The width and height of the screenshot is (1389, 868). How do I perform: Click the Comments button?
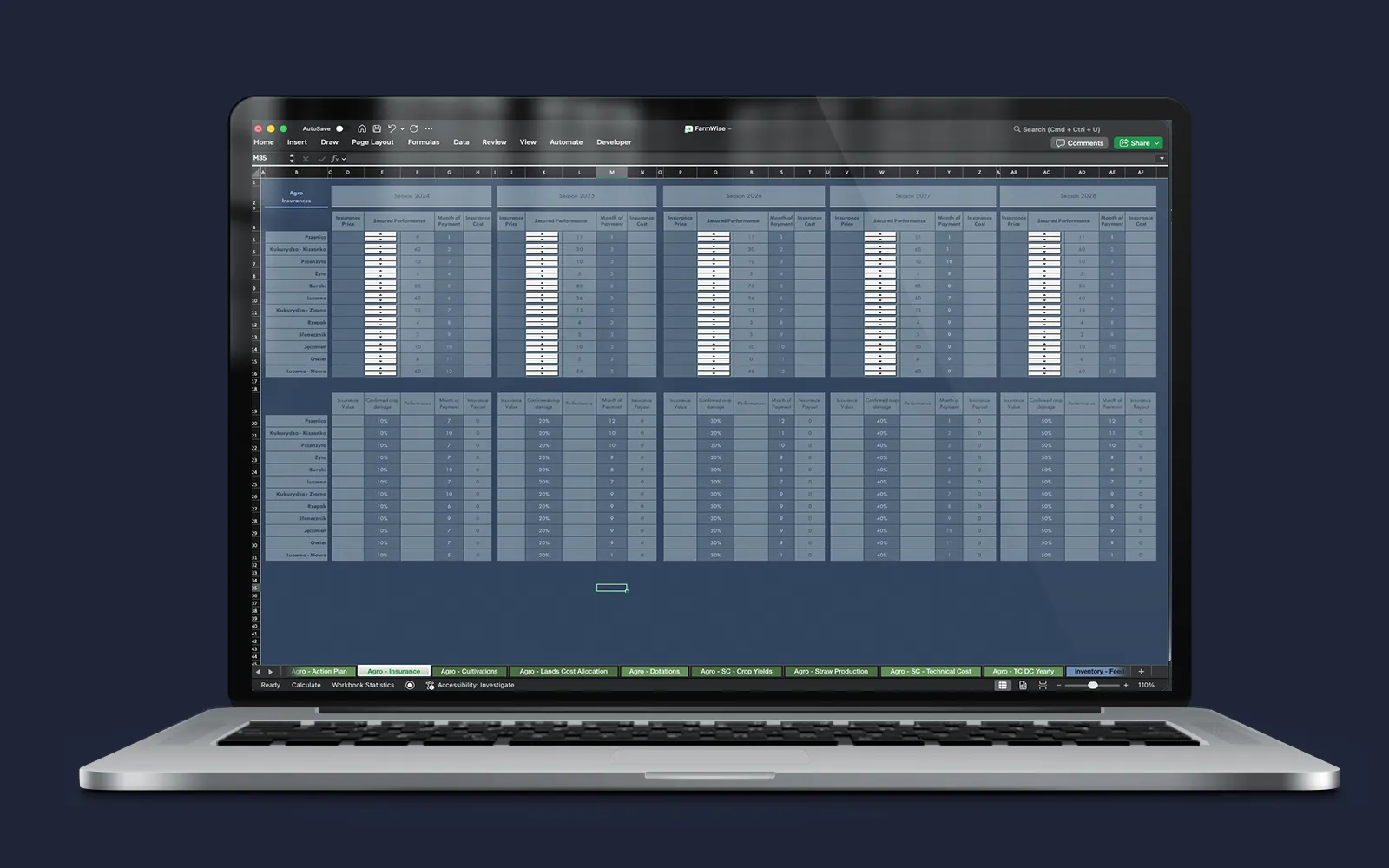point(1079,143)
